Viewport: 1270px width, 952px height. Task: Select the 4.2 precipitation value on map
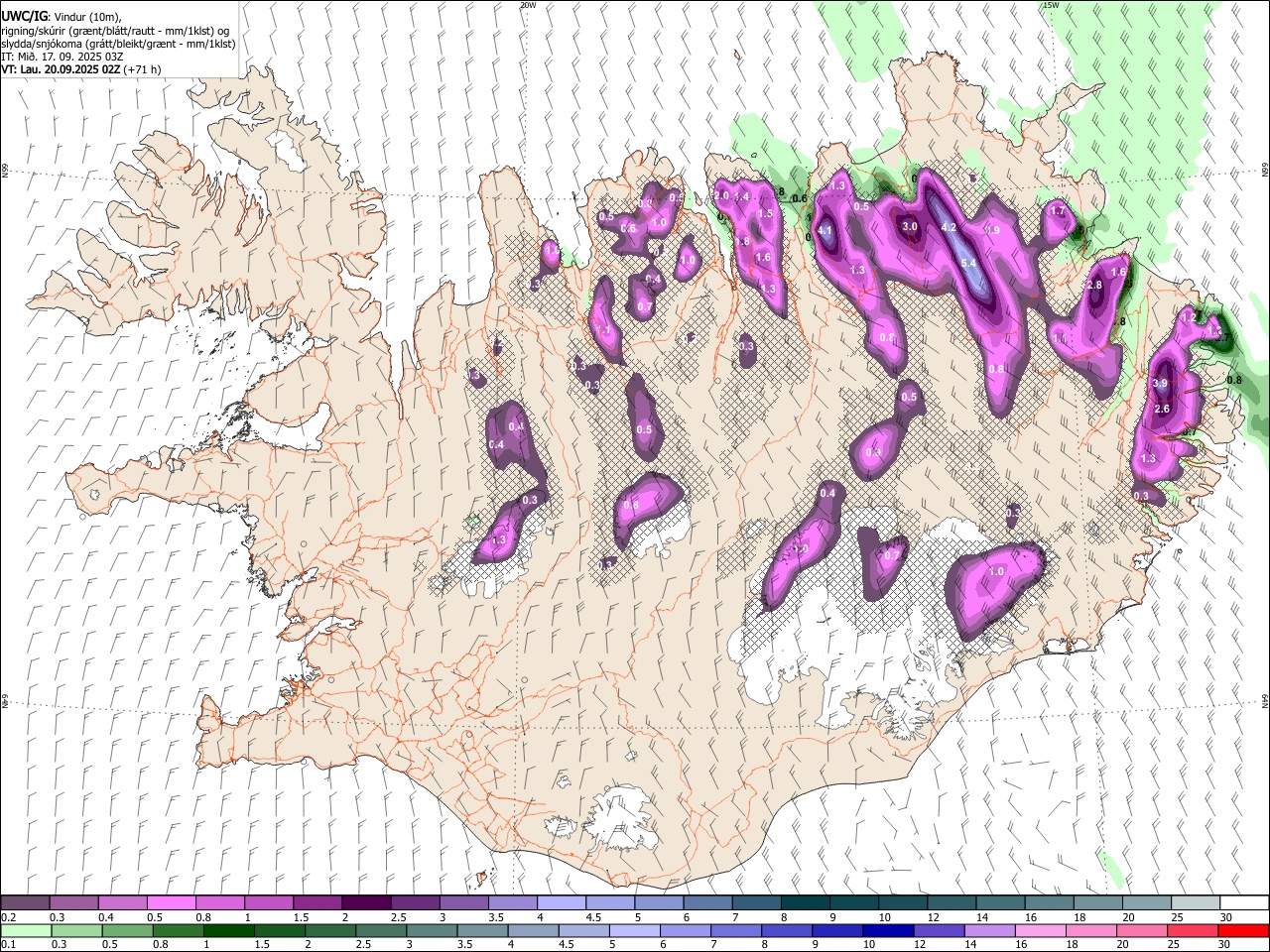click(x=948, y=228)
